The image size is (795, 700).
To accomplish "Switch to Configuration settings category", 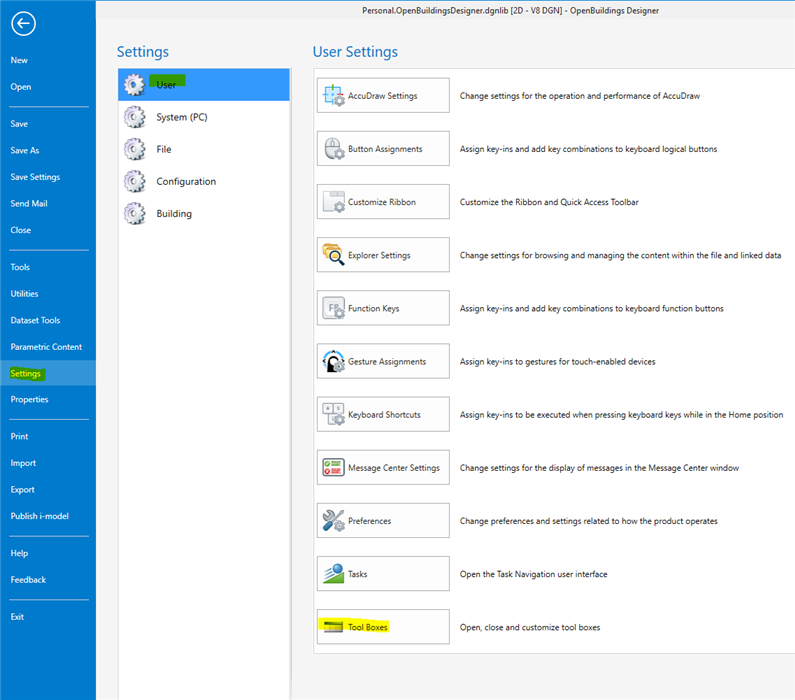I will pyautogui.click(x=204, y=181).
